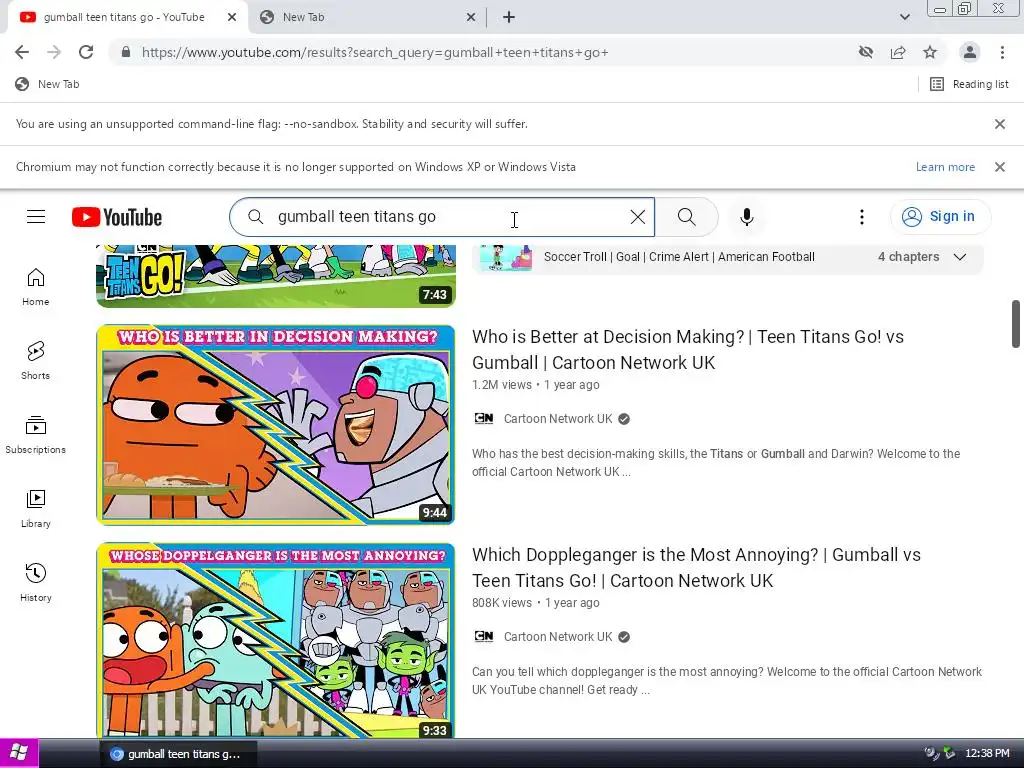Open Library in sidebar
The image size is (1024, 768).
click(35, 509)
